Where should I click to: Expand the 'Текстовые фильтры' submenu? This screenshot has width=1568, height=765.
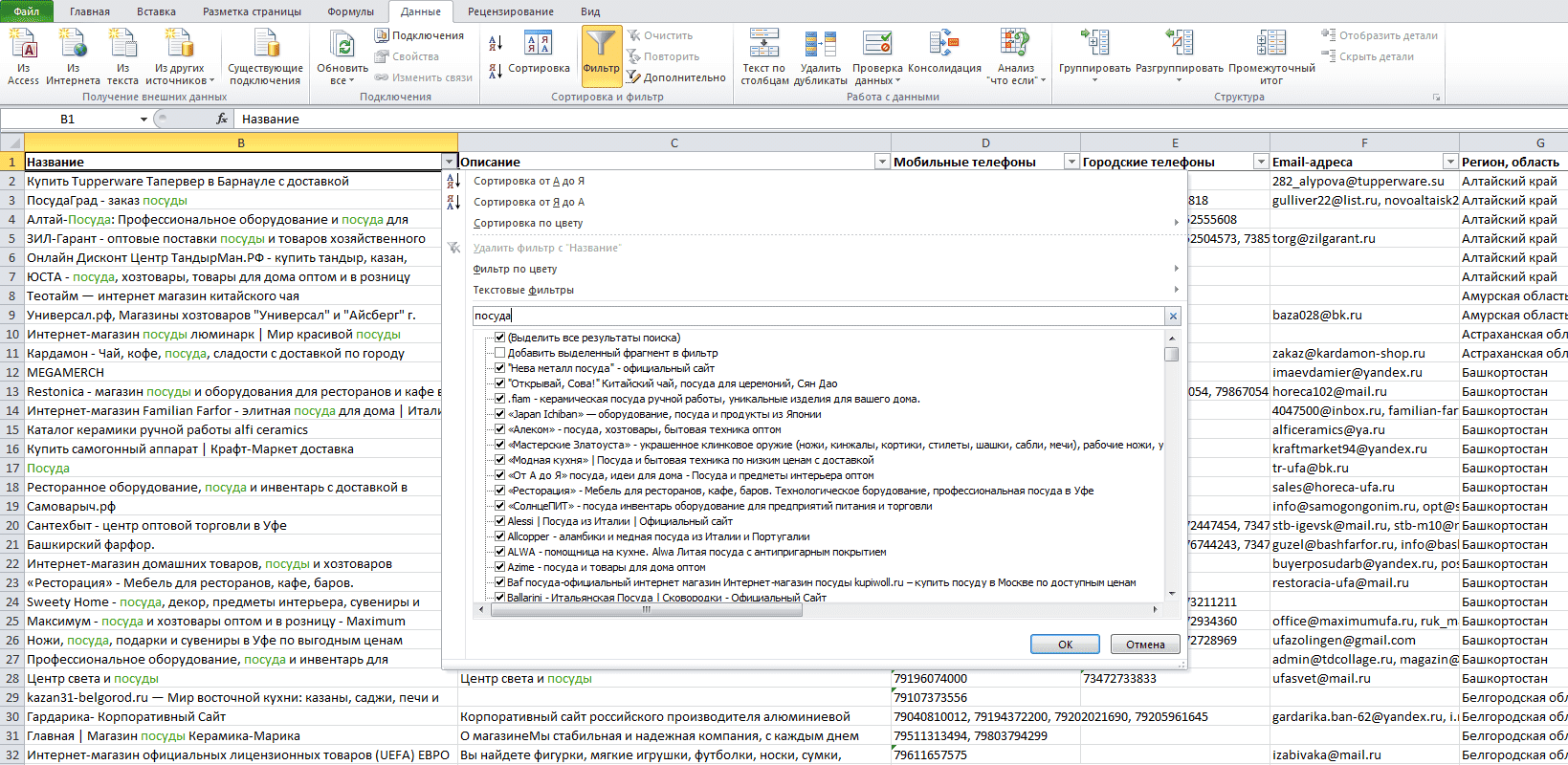tap(1177, 290)
